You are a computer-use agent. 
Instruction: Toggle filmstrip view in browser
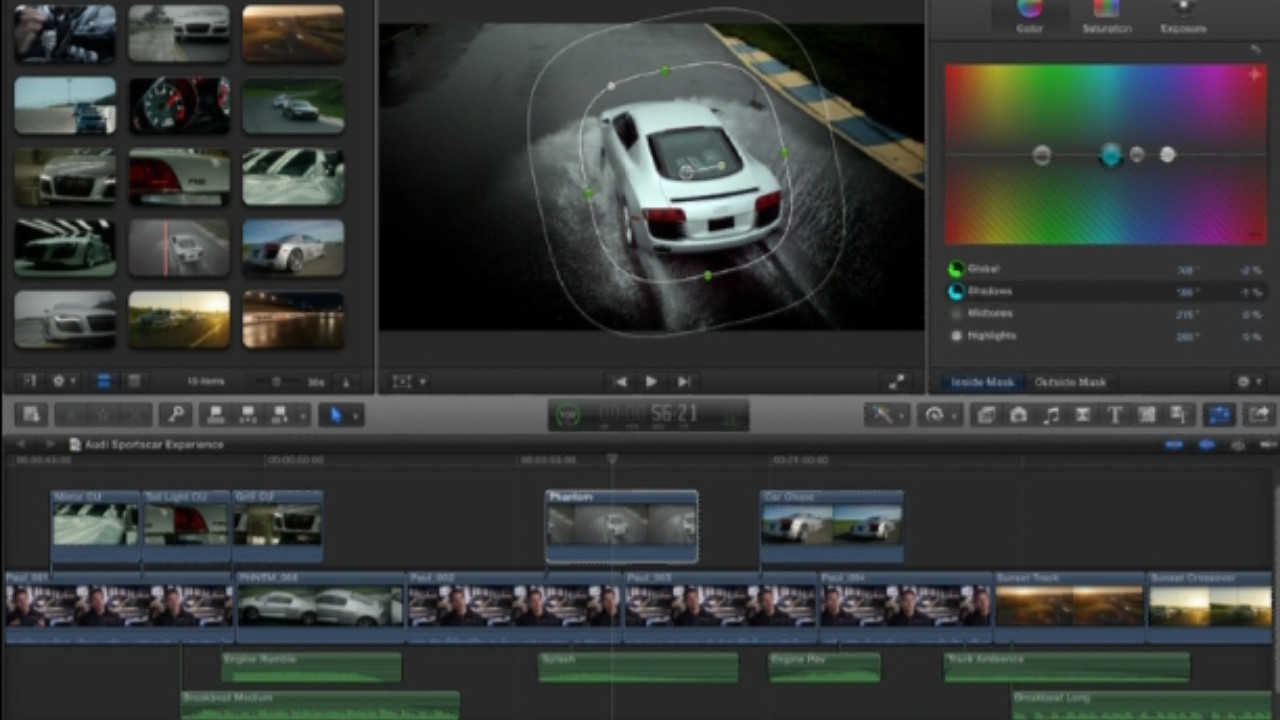coord(103,382)
